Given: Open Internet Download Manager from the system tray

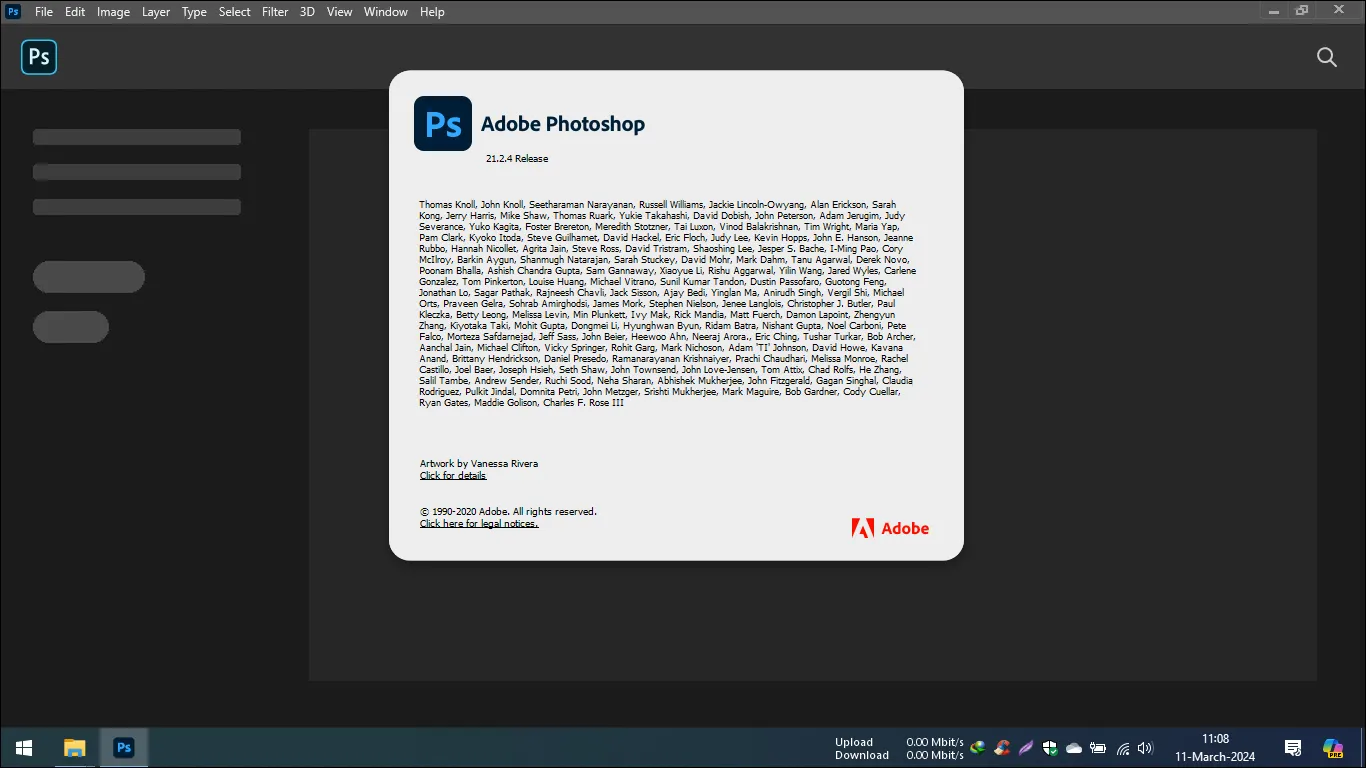Looking at the screenshot, I should (977, 747).
